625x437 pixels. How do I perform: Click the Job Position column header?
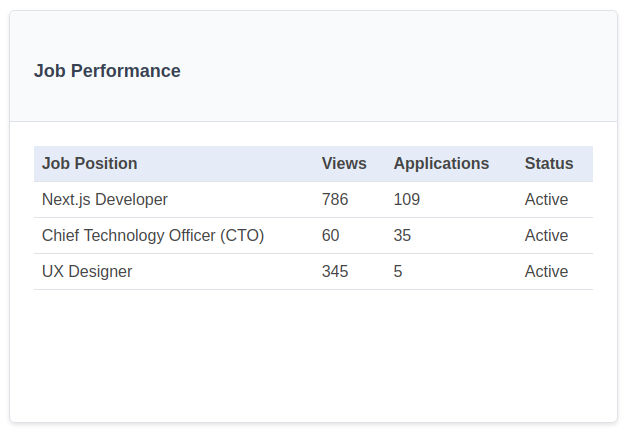[x=90, y=163]
